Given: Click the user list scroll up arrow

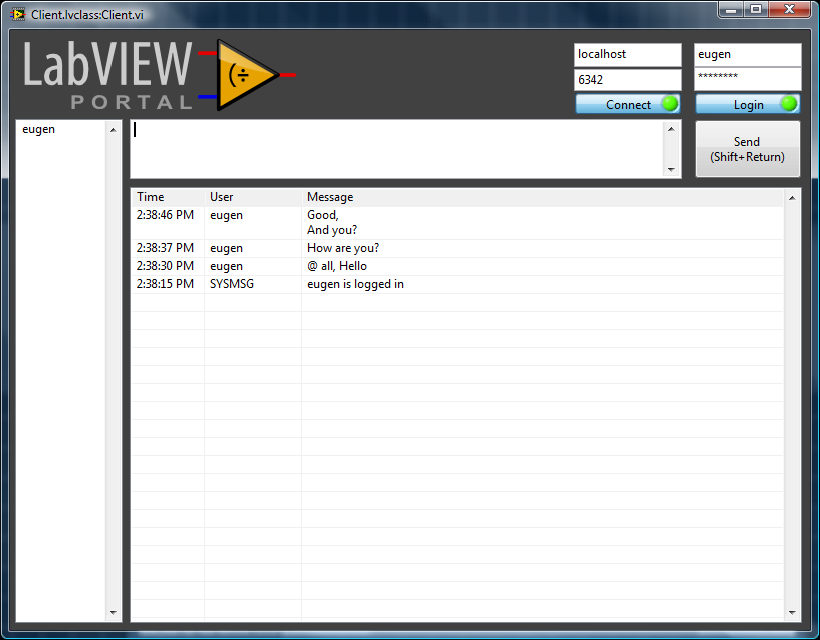Looking at the screenshot, I should tap(113, 130).
